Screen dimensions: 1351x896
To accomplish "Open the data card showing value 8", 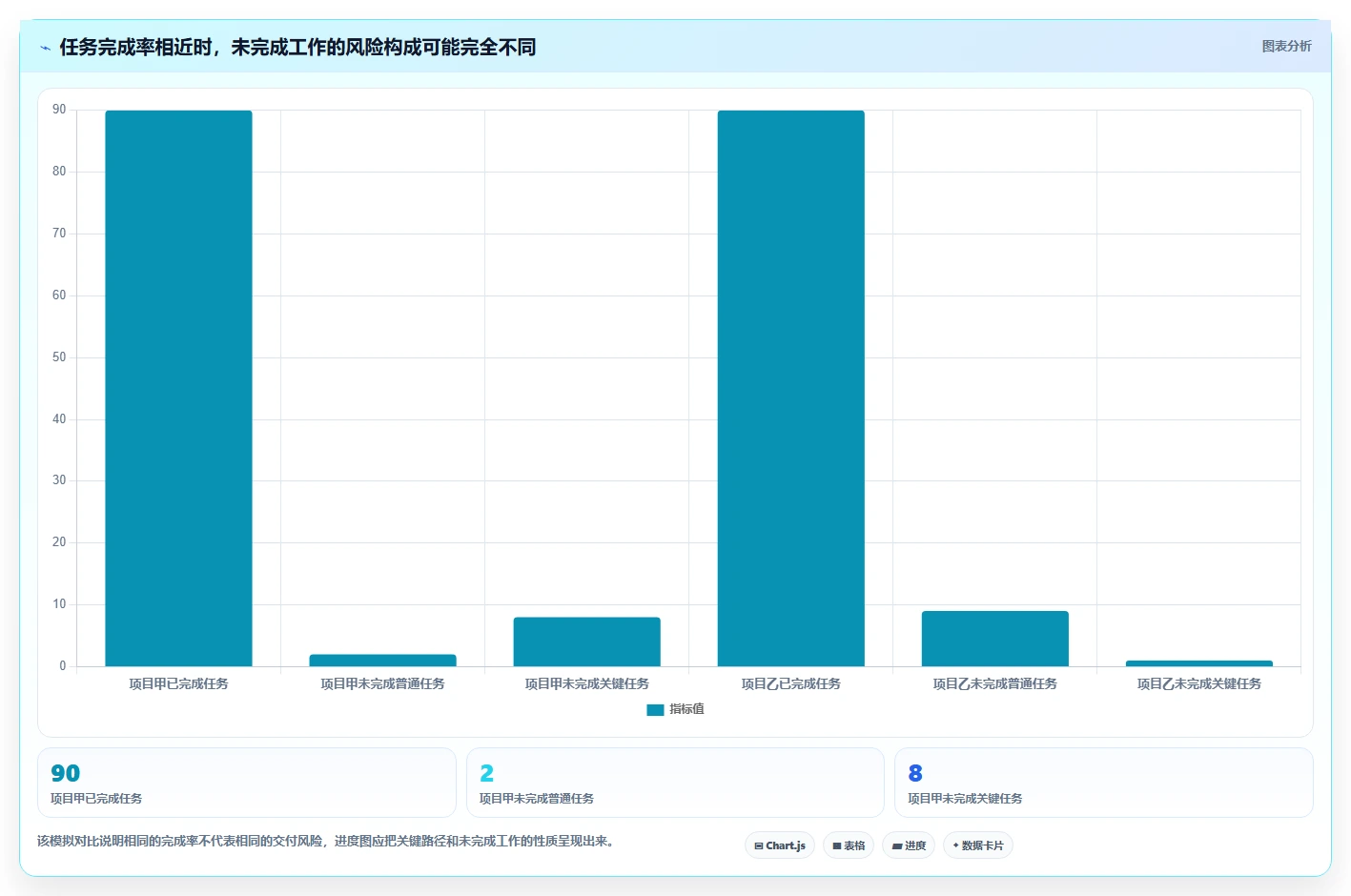I will [x=1104, y=783].
